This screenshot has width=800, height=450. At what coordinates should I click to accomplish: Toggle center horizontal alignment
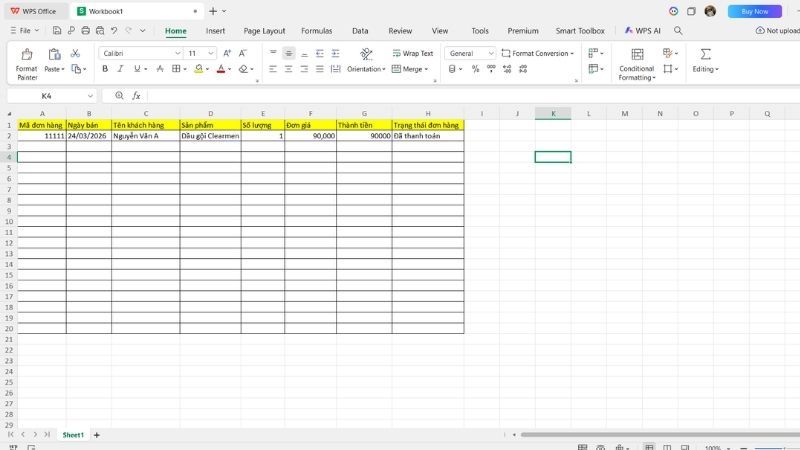(289, 69)
